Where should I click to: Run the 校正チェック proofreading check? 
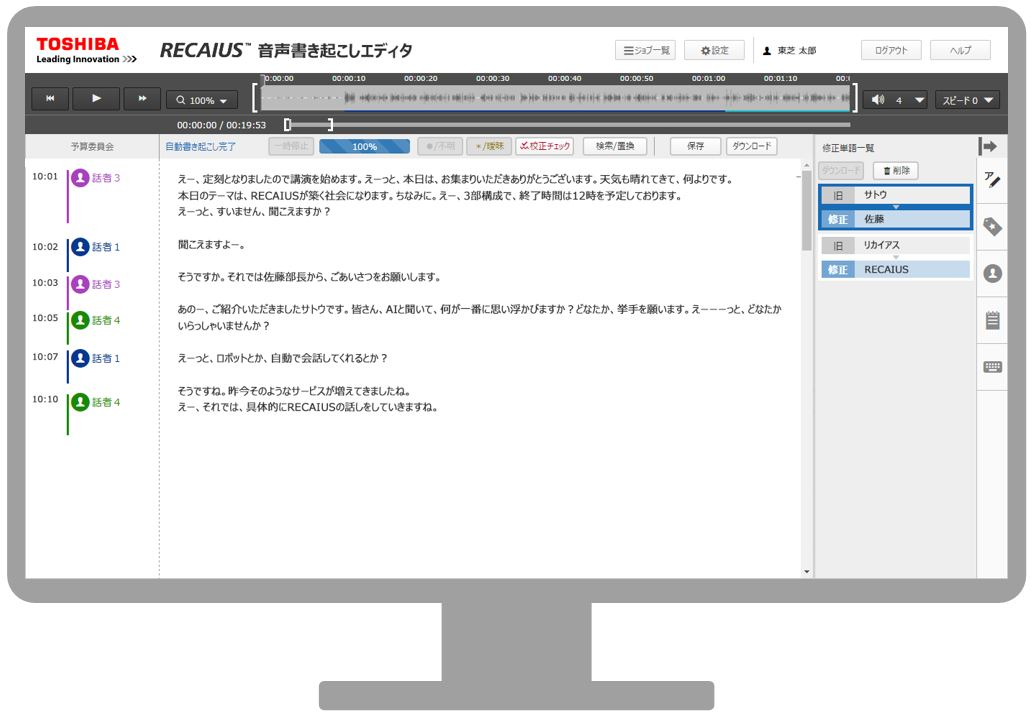[x=545, y=146]
